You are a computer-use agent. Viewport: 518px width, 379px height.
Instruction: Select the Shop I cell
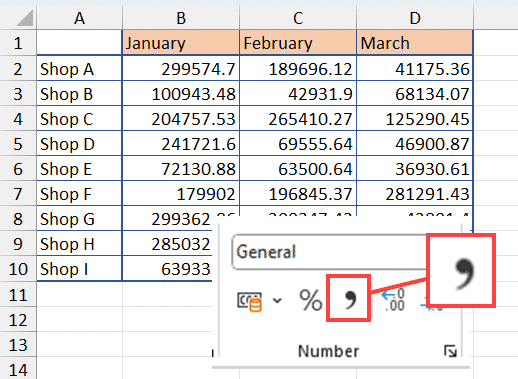coord(79,269)
